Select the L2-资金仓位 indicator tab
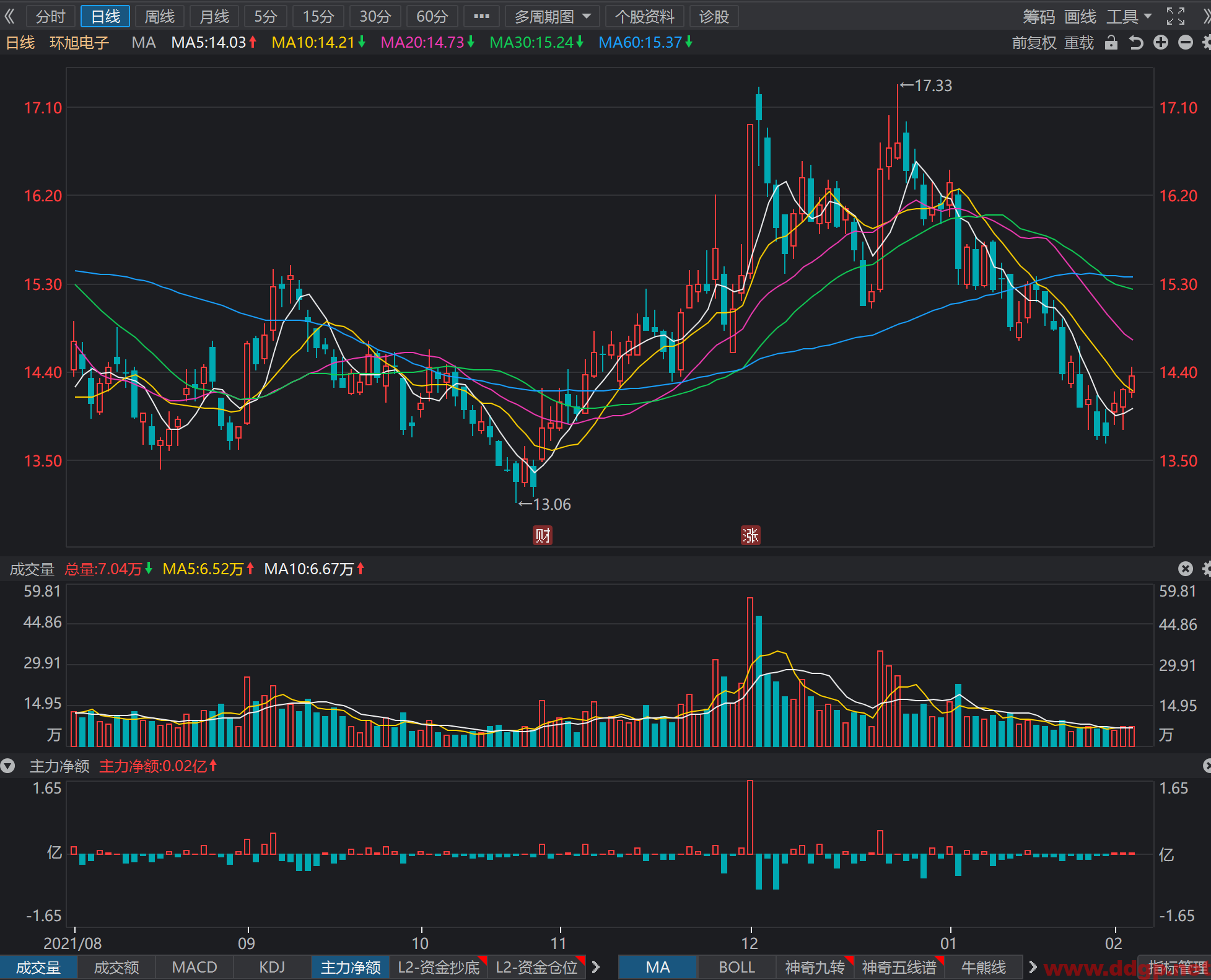 coord(537,968)
